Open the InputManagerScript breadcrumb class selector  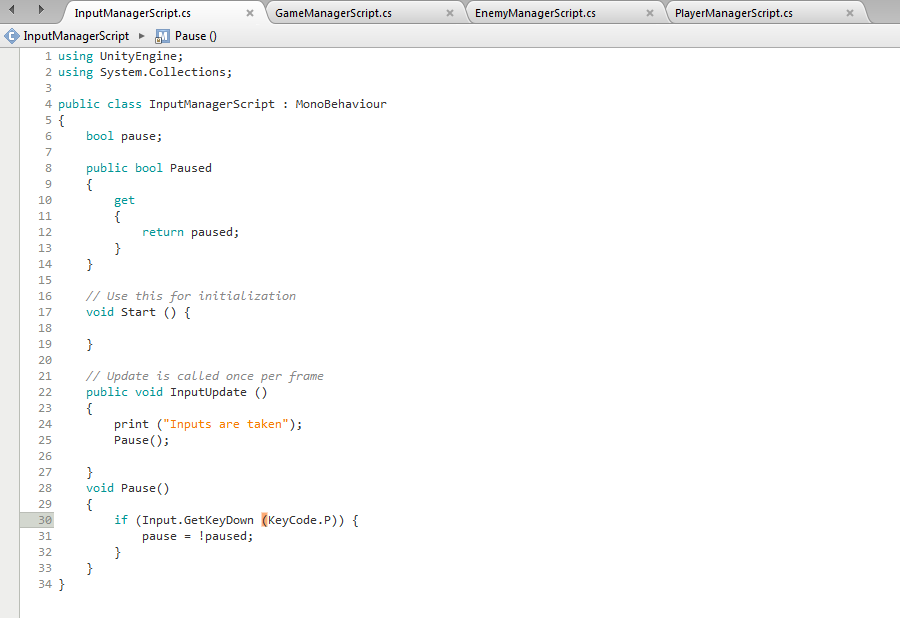76,36
